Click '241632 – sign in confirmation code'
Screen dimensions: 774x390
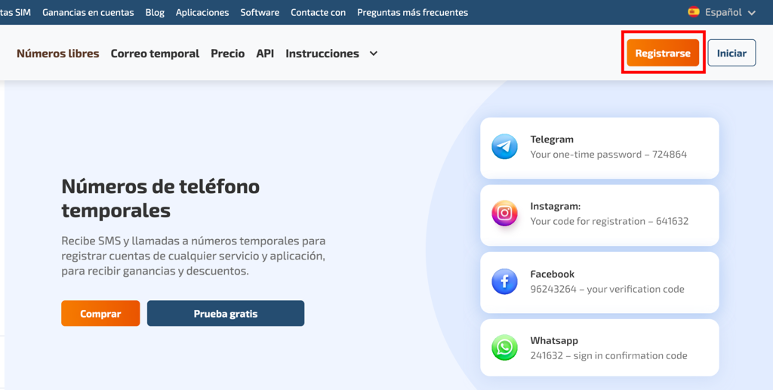[x=609, y=355]
